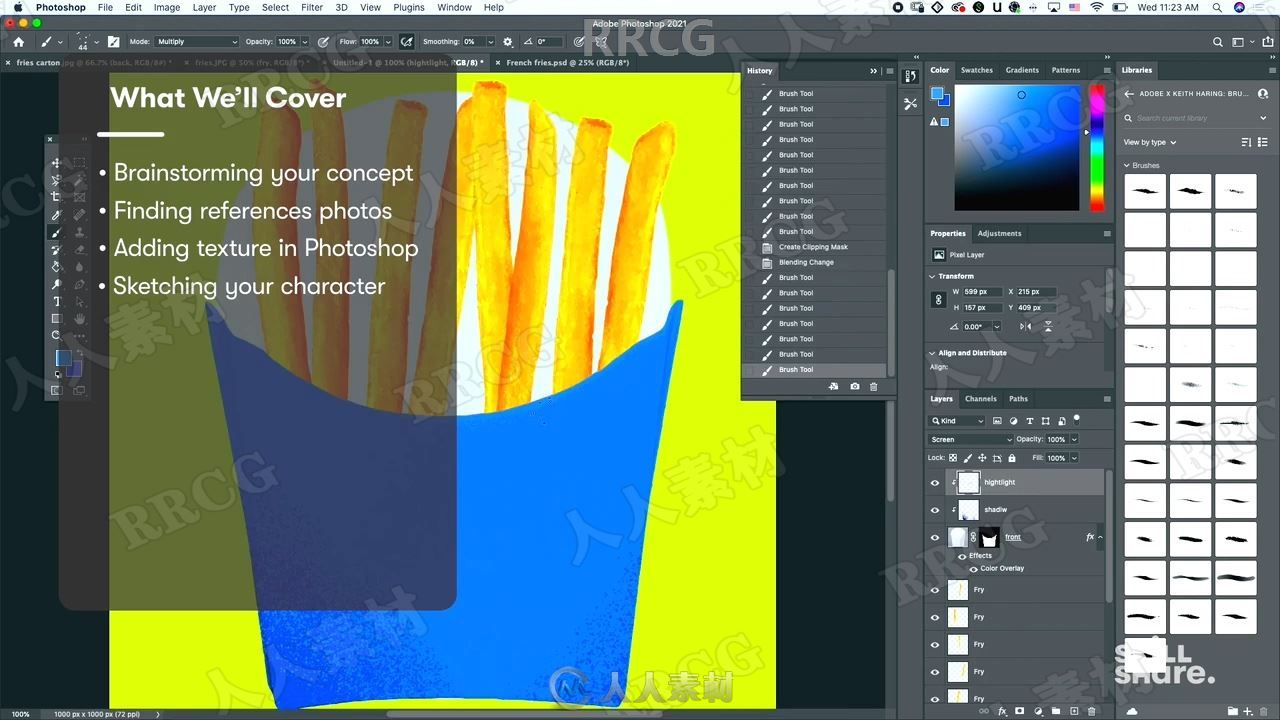The image size is (1280, 720).
Task: Open the Smoothing dropdown arrow
Action: click(x=490, y=42)
